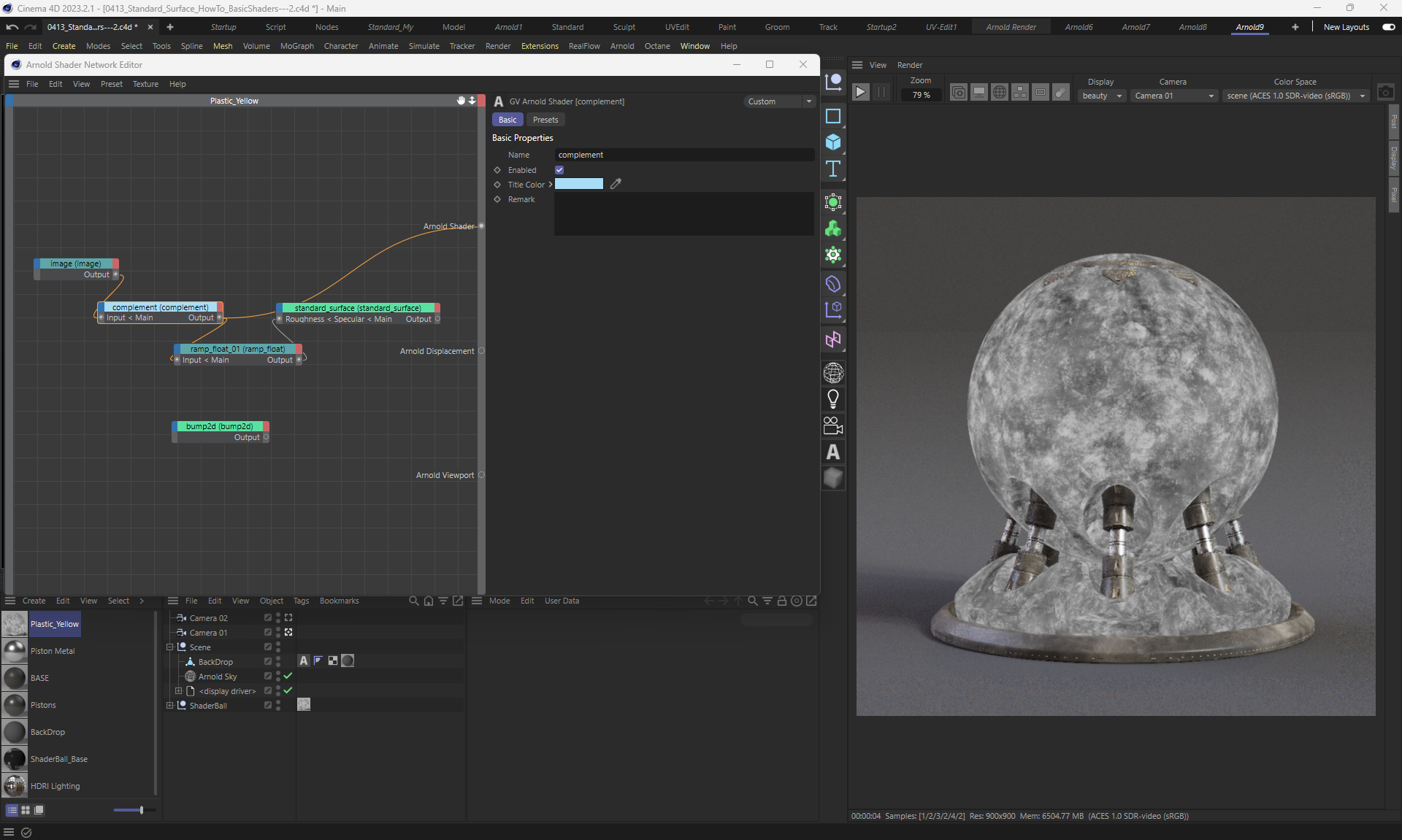Screen dimensions: 1402x840
Task: Select the Cube primitive tool icon
Action: coord(833,142)
